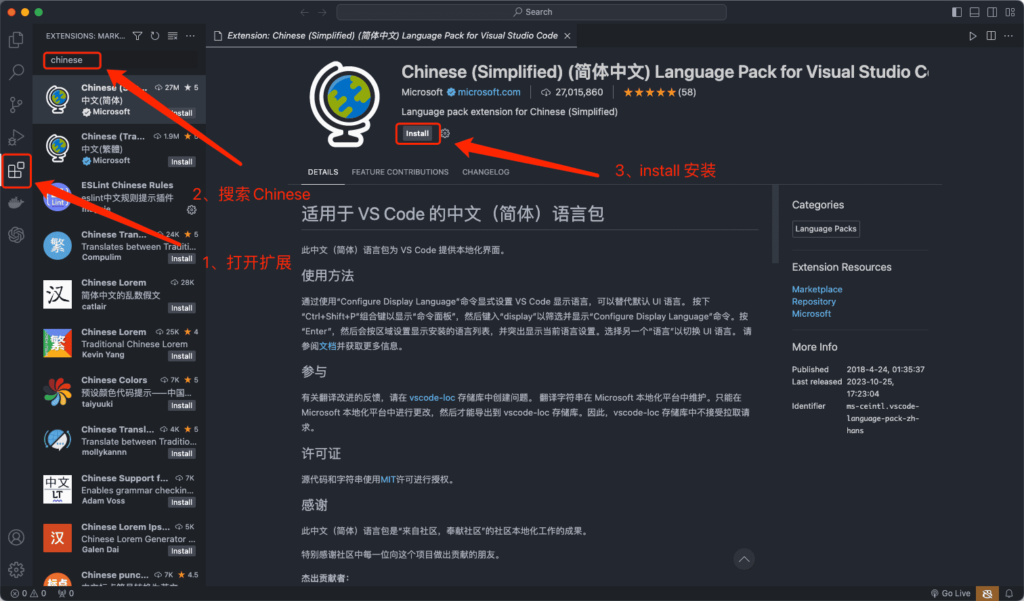The image size is (1024, 601).
Task: Open the Extensions panel More Actions menu
Action: 190,35
